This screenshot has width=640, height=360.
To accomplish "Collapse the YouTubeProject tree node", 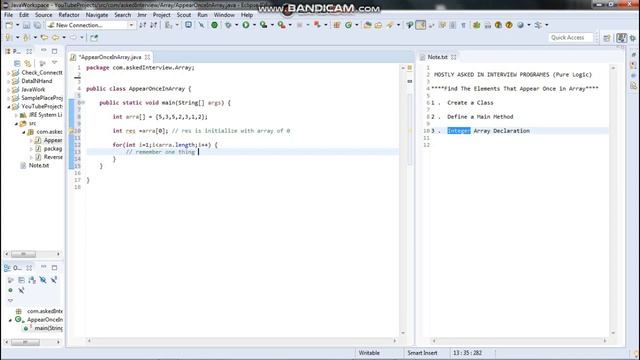I will coord(9,107).
